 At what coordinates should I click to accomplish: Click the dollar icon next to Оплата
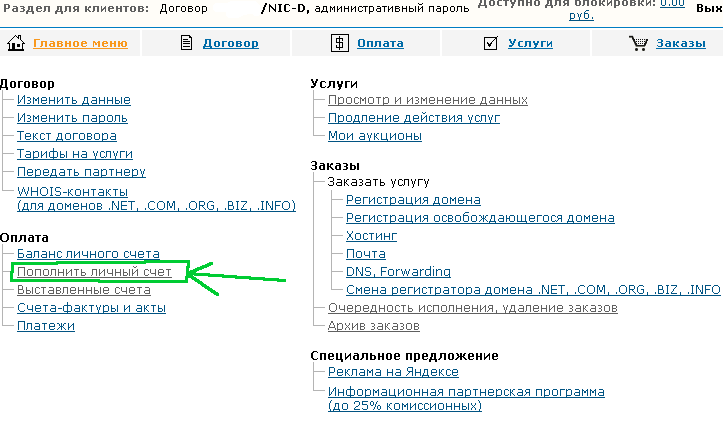[x=340, y=43]
